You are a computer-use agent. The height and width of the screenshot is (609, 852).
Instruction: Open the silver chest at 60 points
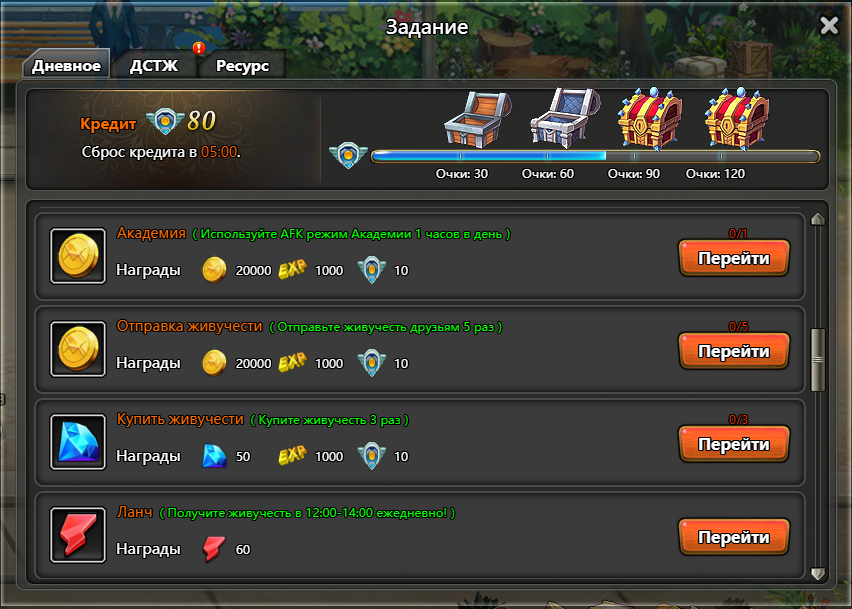coord(565,118)
